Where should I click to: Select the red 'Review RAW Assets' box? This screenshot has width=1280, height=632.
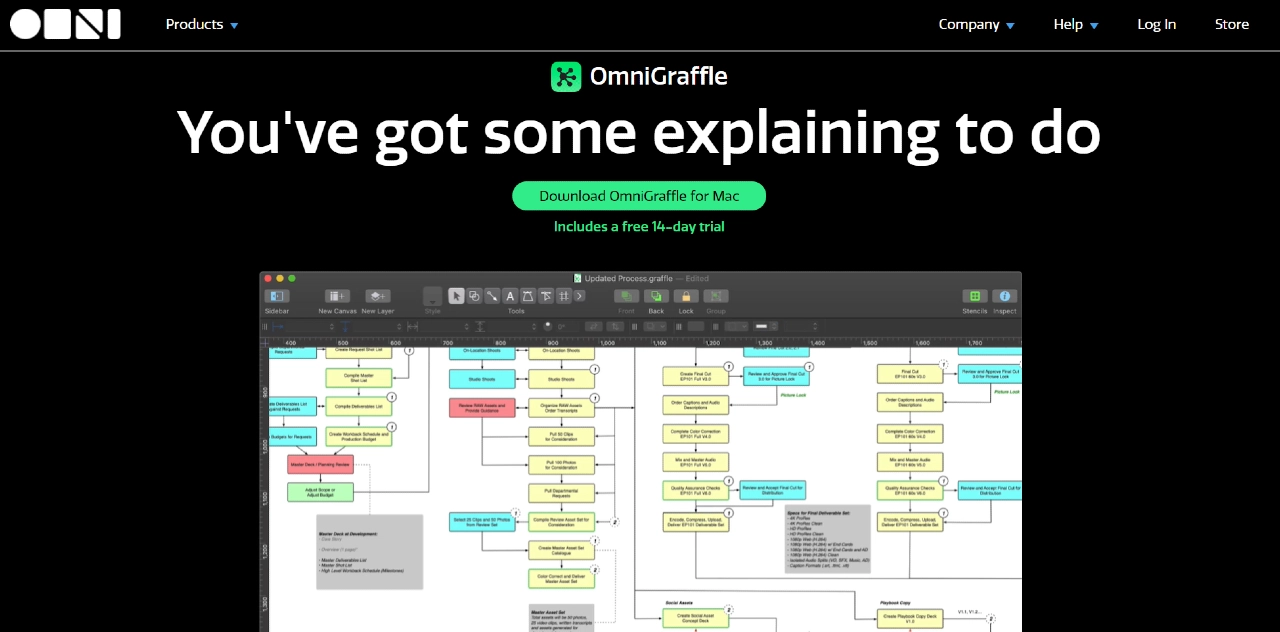[483, 408]
